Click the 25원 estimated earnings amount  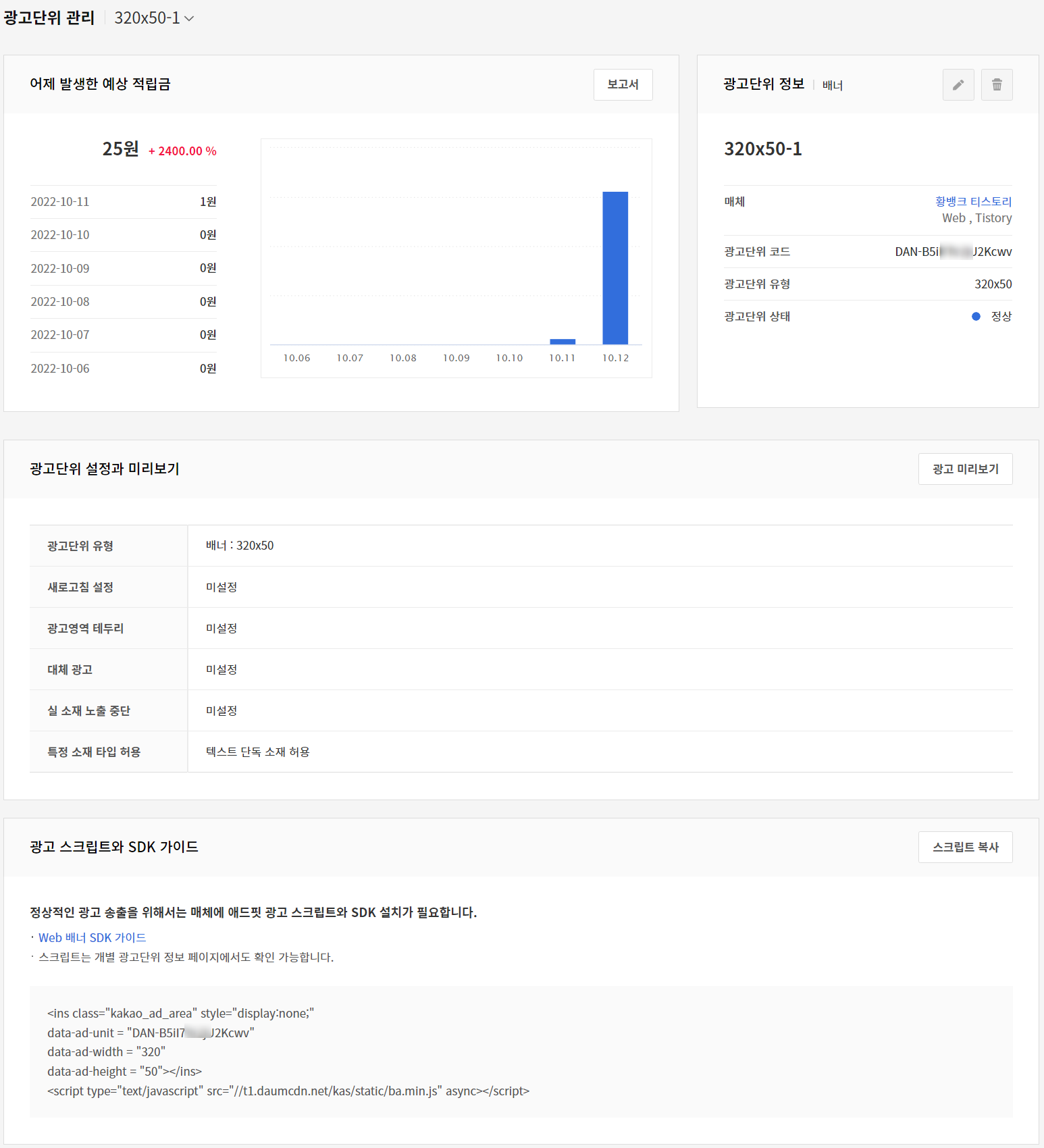coord(120,149)
